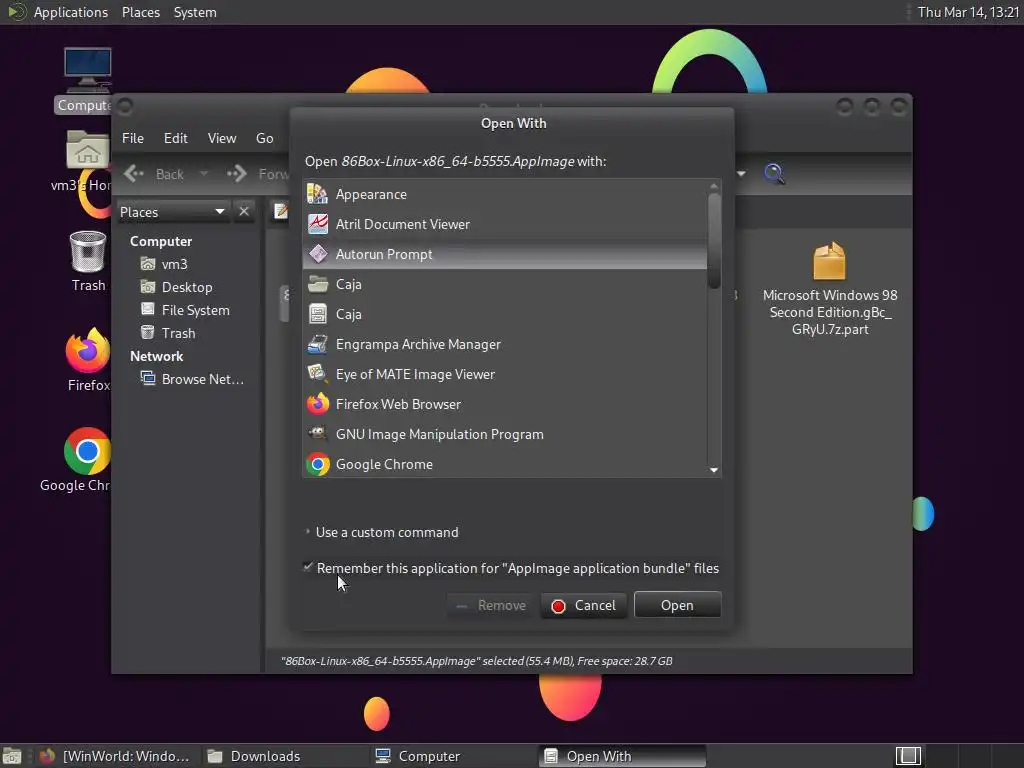Click the scroll up arrow of application list
Screen dimensions: 1024x768
(x=714, y=186)
